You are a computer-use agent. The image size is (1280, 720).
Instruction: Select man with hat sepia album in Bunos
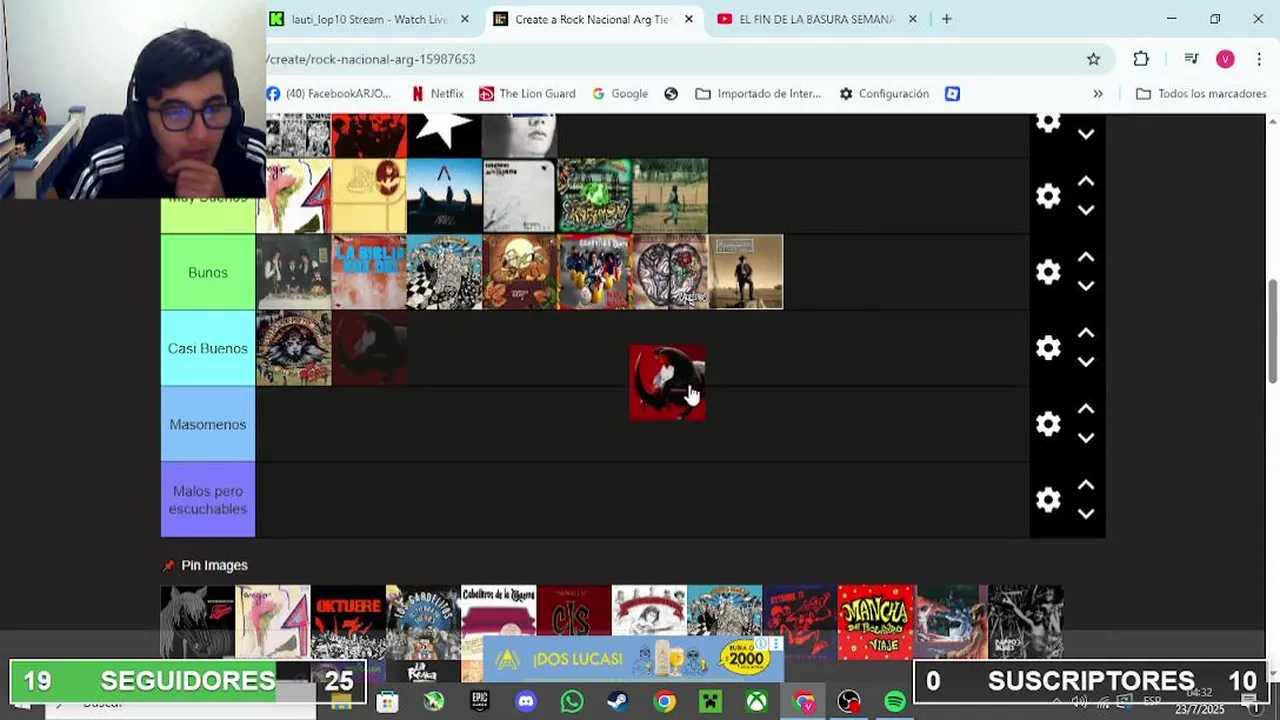(x=746, y=272)
